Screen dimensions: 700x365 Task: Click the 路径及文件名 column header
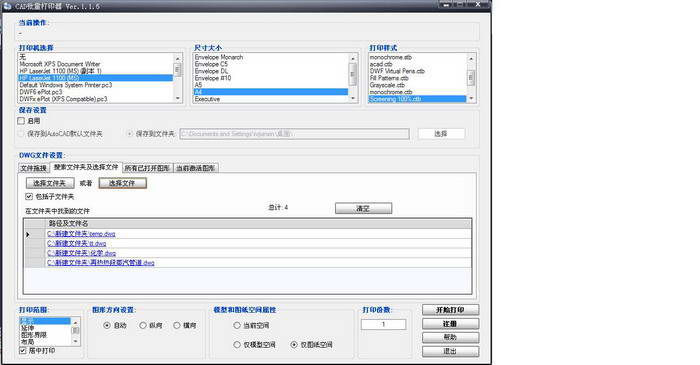(258, 223)
